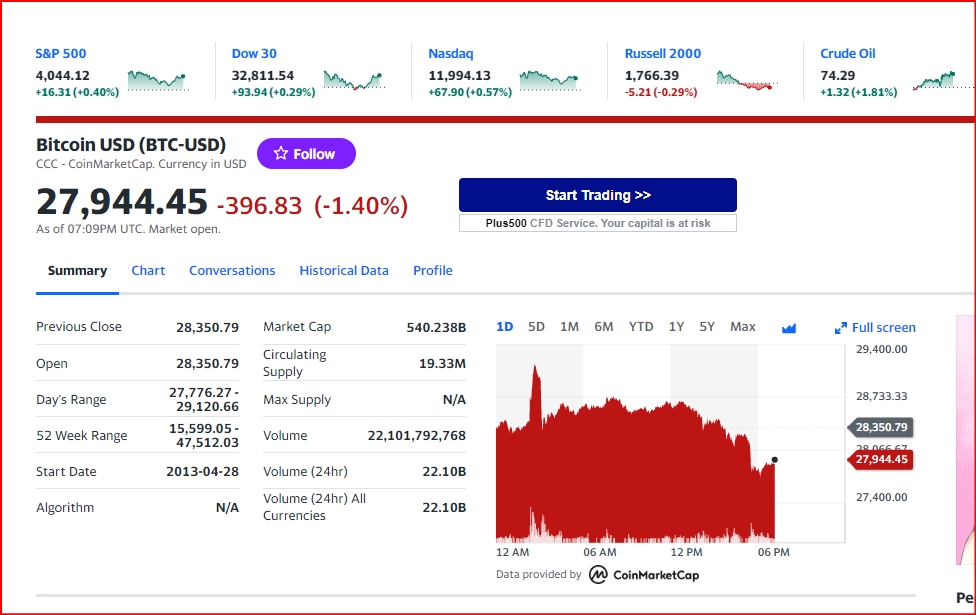Click the black current price dot on chart

tap(774, 460)
